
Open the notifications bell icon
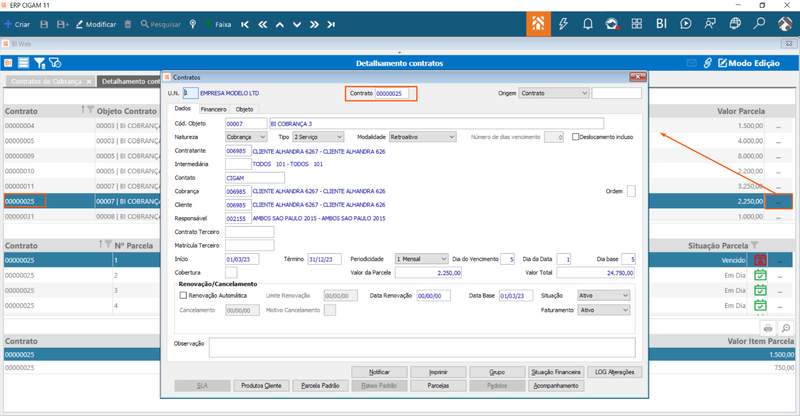pos(587,23)
